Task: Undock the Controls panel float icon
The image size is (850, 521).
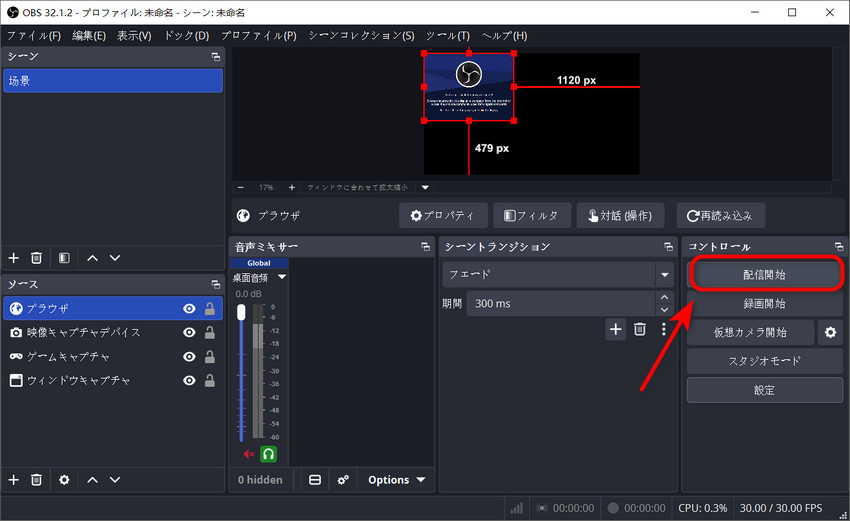Action: 839,247
